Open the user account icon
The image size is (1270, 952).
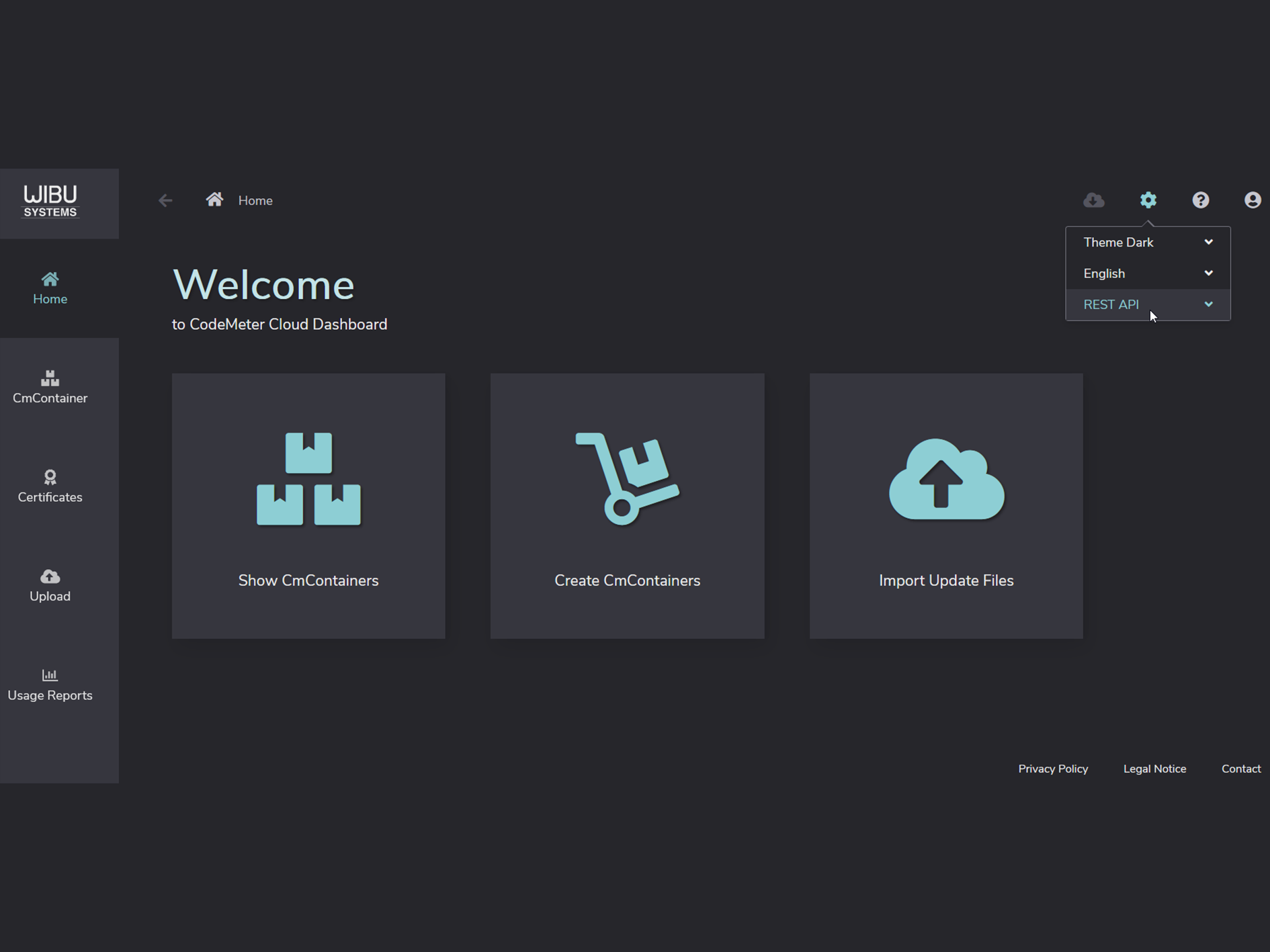pyautogui.click(x=1253, y=200)
